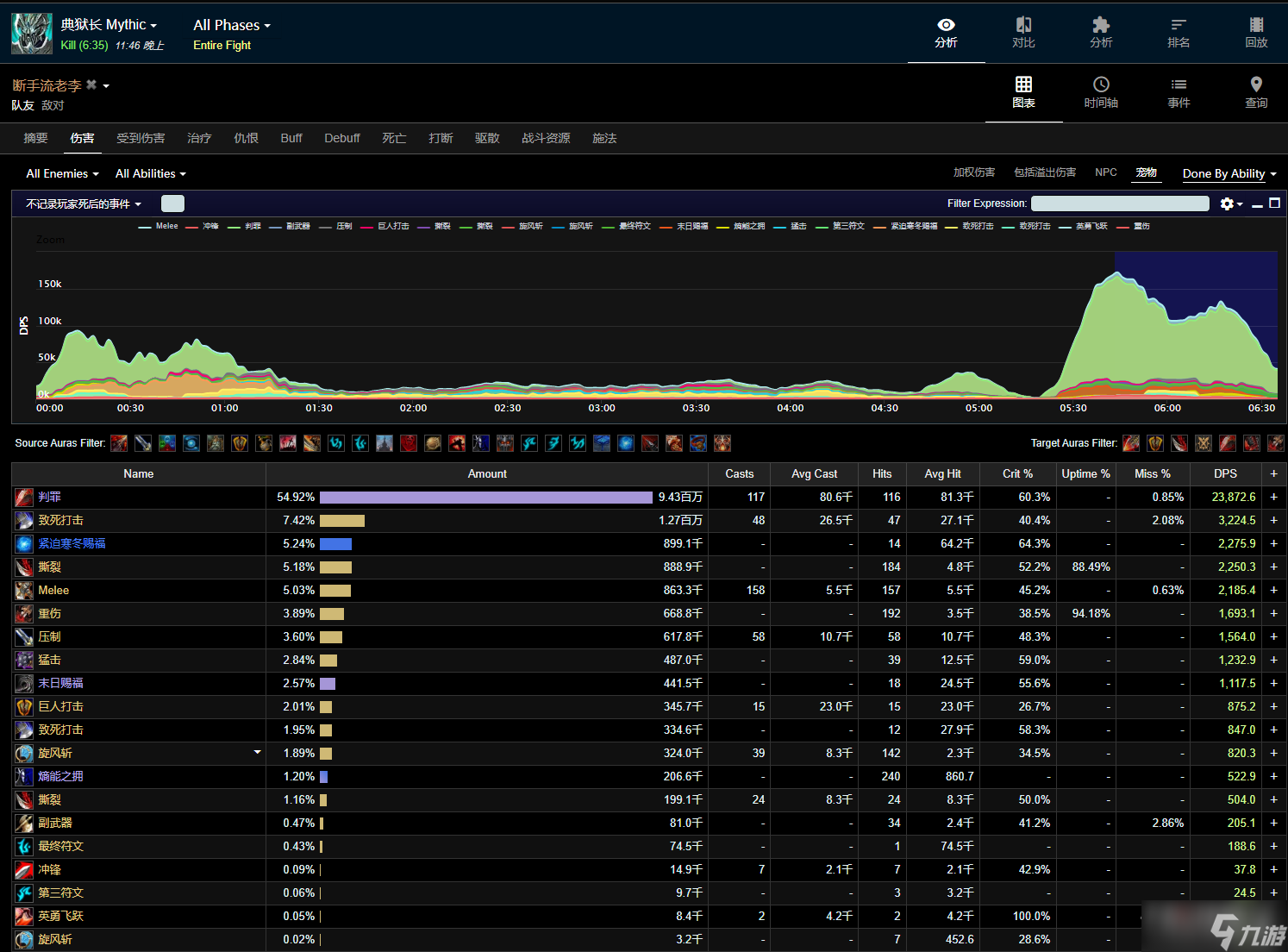The width and height of the screenshot is (1288, 952).
Task: Toggle 末日赐福 series in chart legend
Action: (685, 226)
